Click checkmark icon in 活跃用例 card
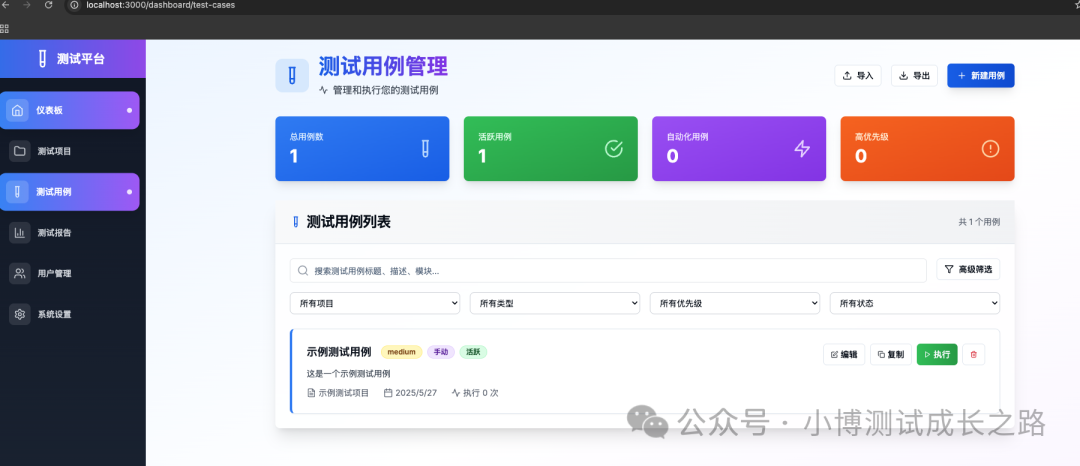 613,148
